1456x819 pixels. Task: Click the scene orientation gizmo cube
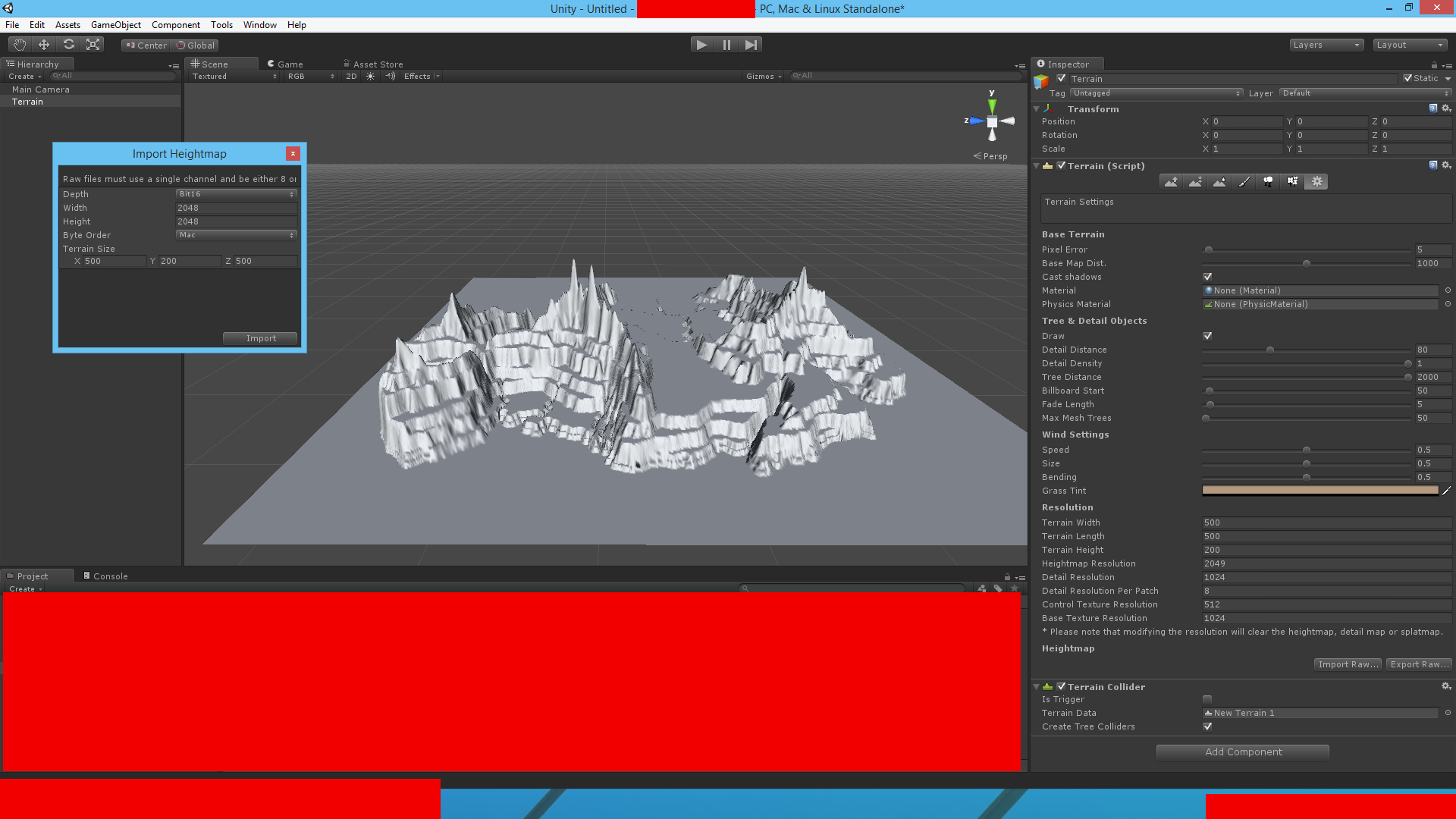[992, 122]
